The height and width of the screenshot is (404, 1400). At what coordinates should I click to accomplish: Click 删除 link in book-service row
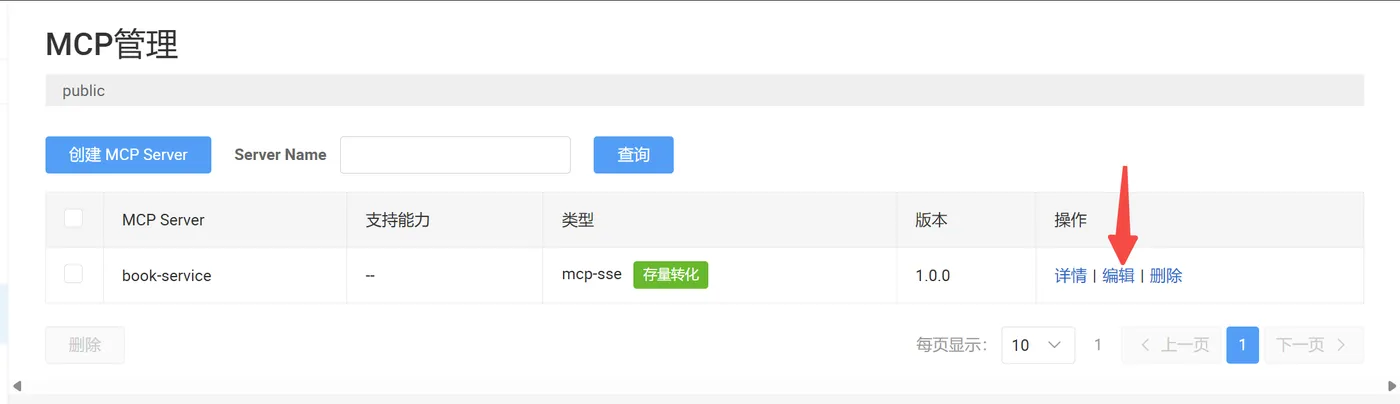pos(1166,275)
